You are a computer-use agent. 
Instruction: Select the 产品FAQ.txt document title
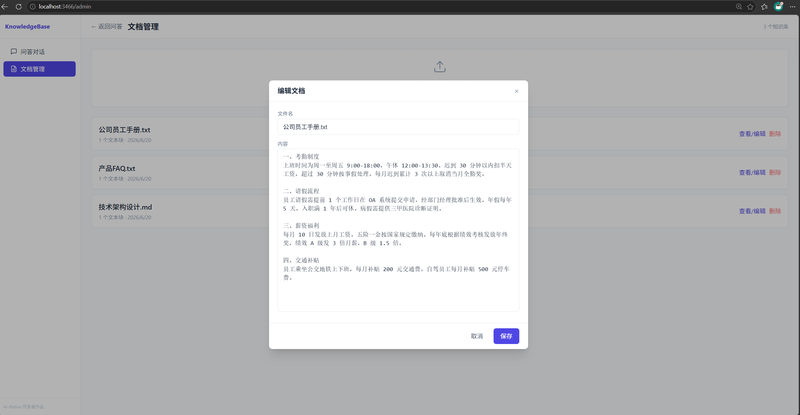[x=117, y=168]
